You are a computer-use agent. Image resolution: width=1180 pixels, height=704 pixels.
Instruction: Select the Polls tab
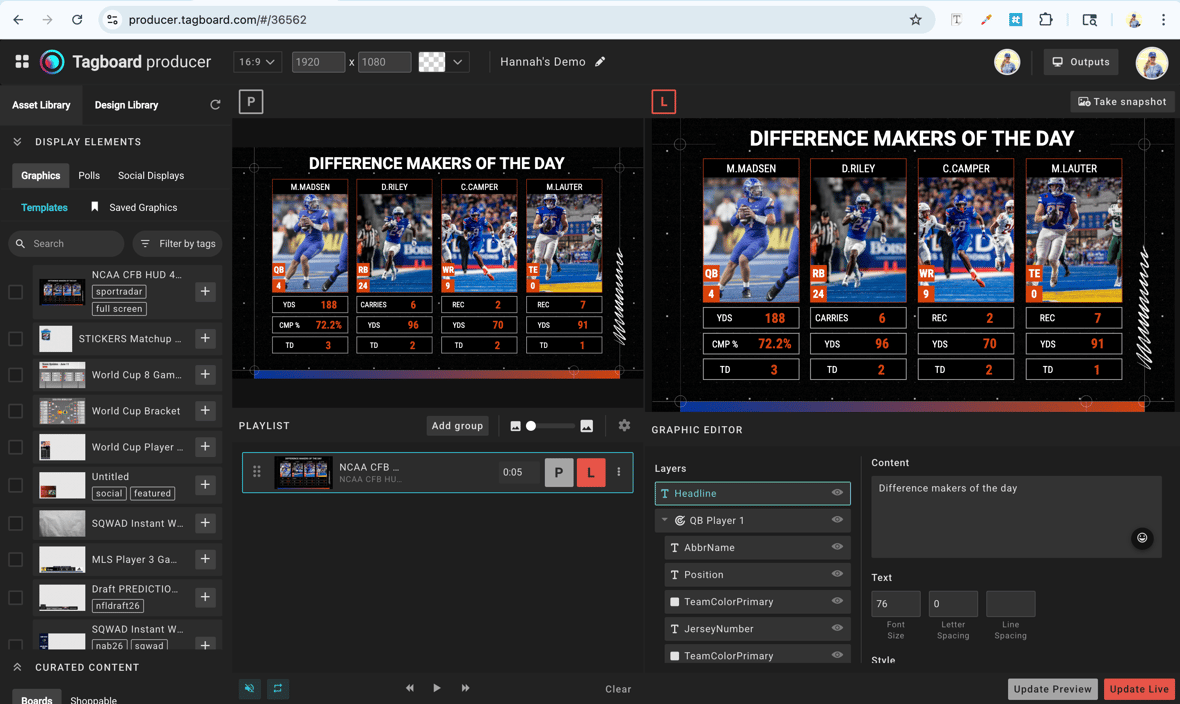point(89,175)
